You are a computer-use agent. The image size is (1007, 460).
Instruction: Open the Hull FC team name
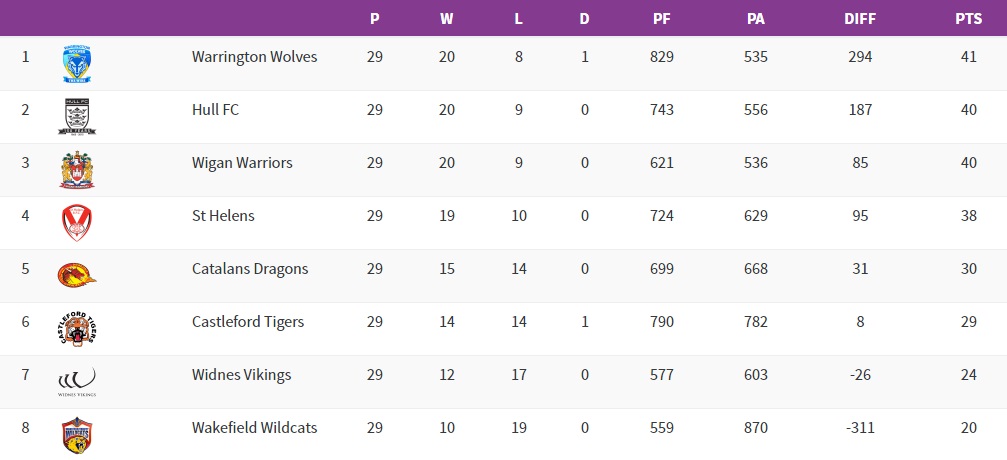(215, 110)
